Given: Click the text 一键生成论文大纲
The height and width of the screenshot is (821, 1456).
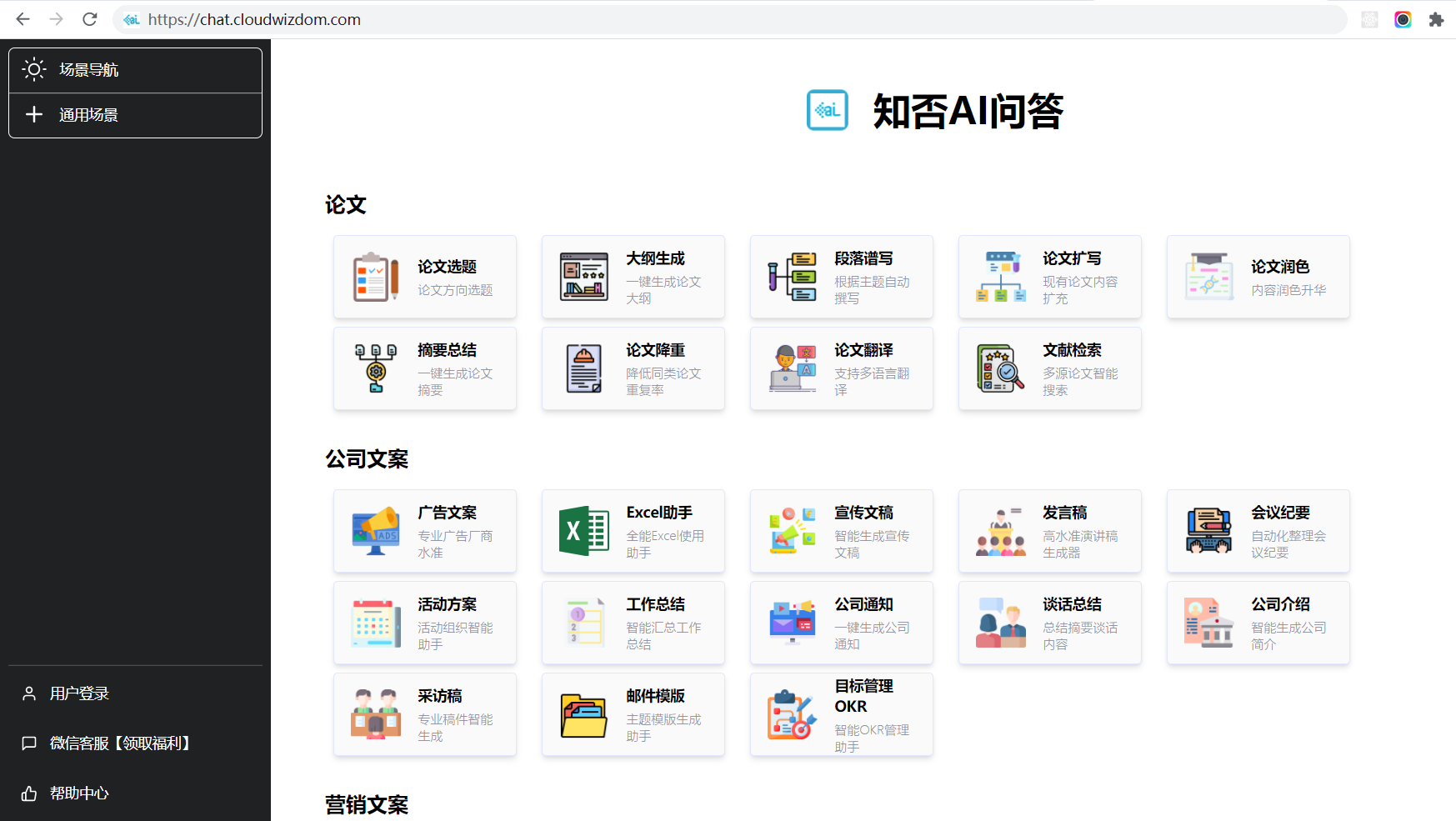Looking at the screenshot, I should pos(663,290).
